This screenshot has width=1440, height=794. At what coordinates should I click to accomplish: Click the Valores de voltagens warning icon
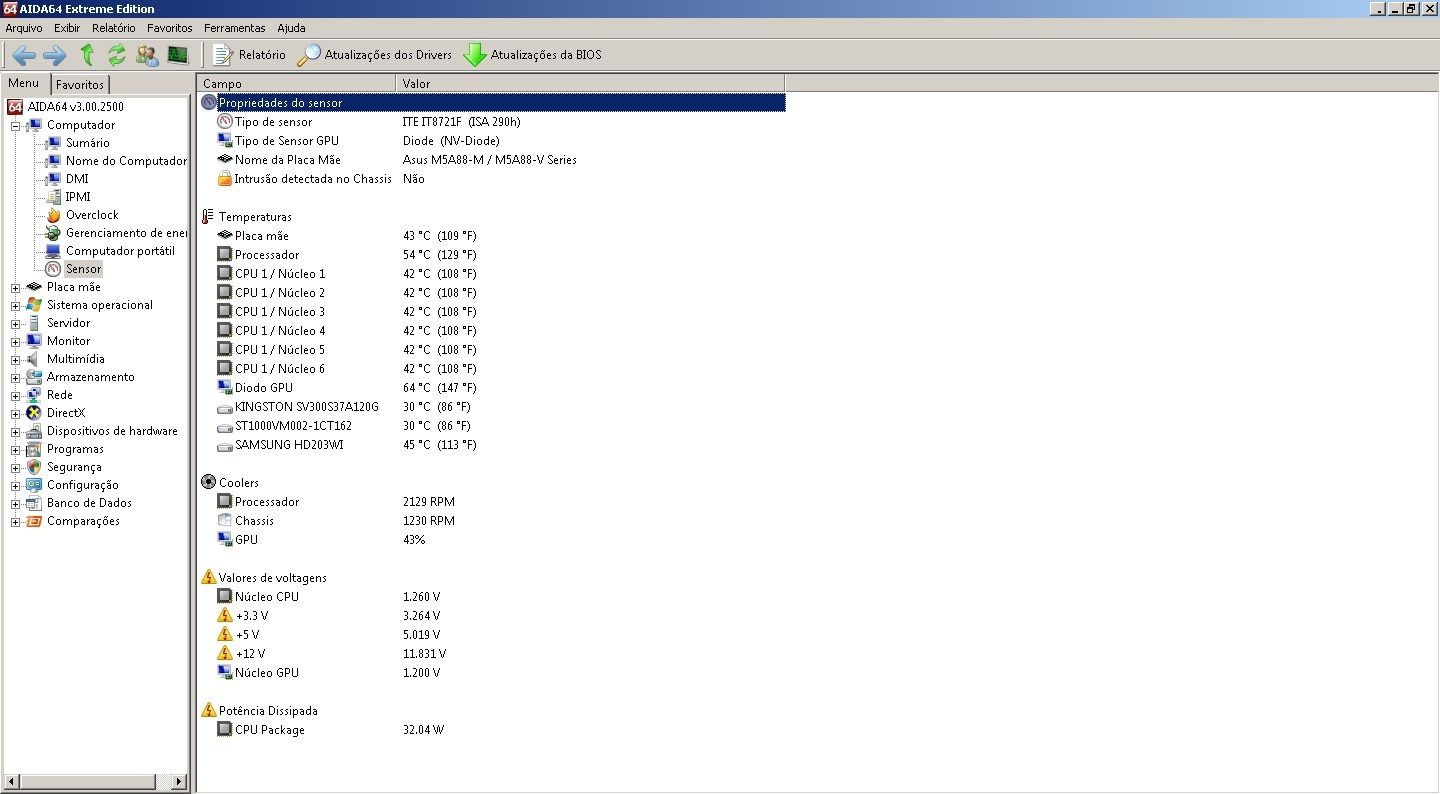coord(209,578)
